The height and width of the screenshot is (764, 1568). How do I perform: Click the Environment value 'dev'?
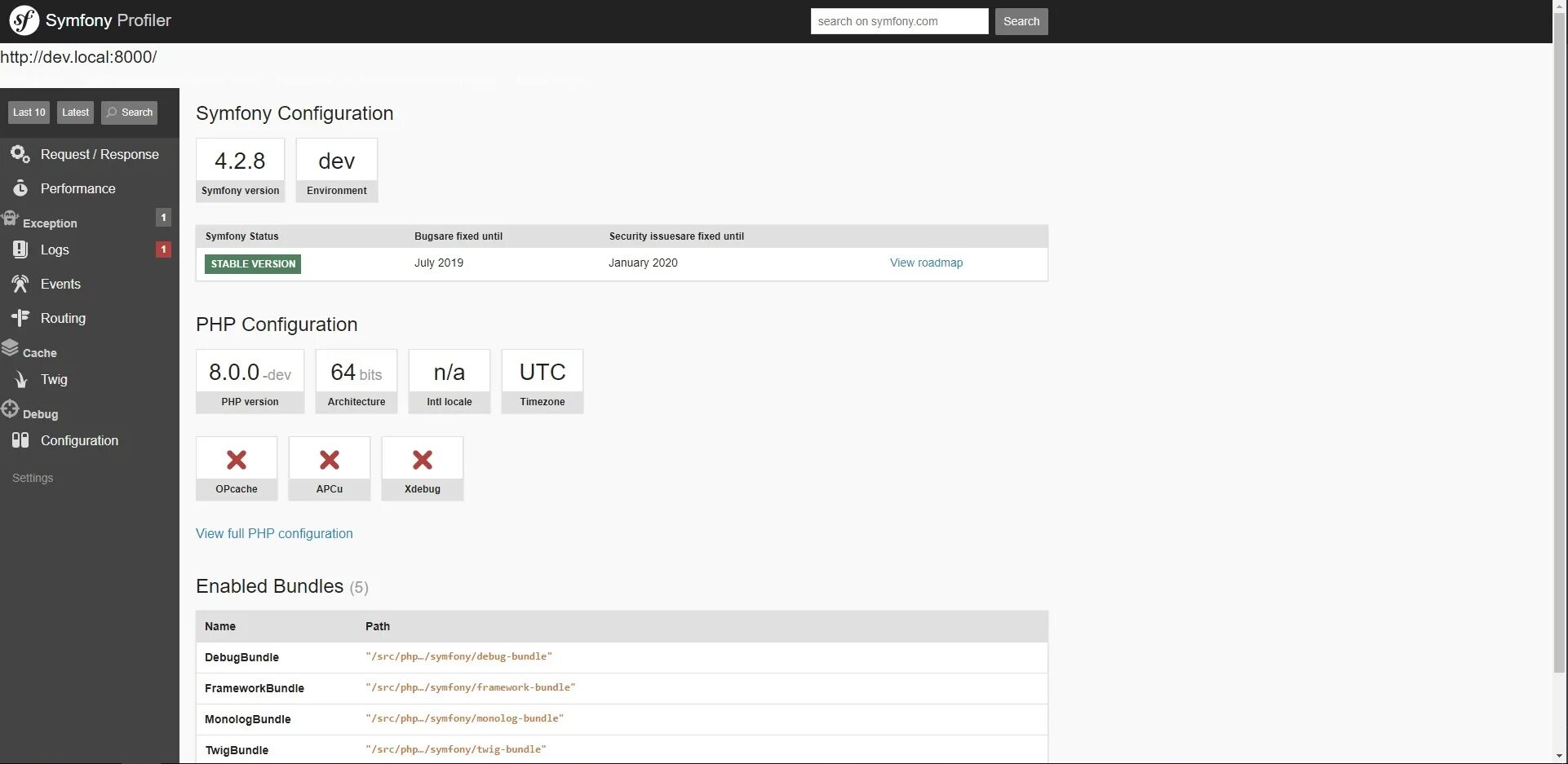337,161
